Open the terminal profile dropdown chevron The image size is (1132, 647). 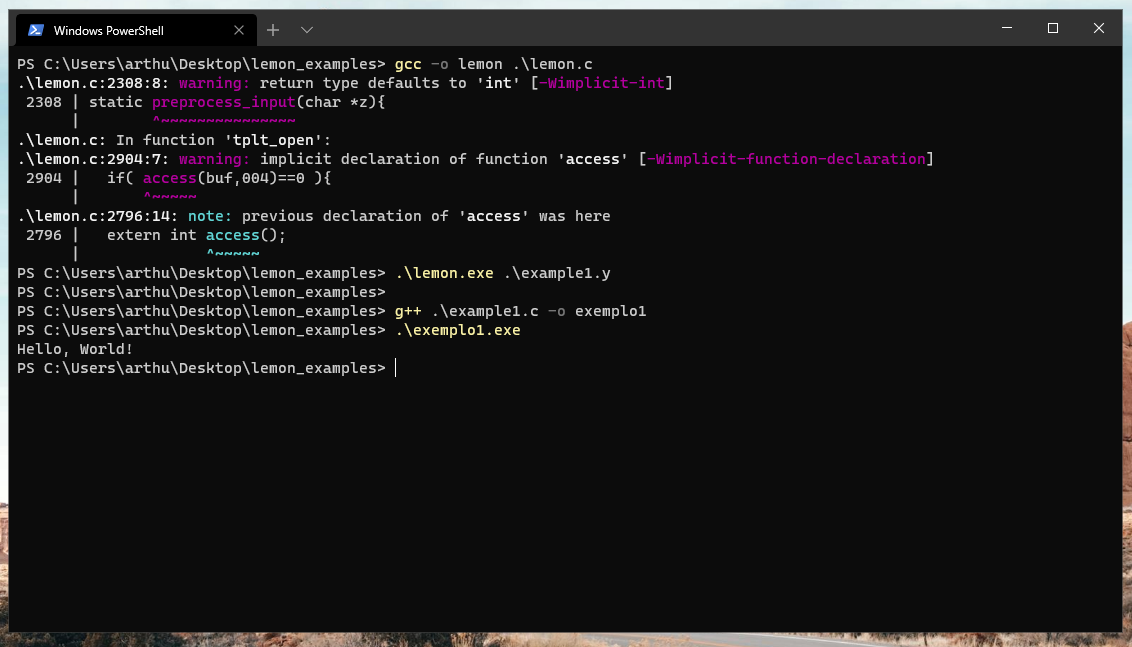305,29
